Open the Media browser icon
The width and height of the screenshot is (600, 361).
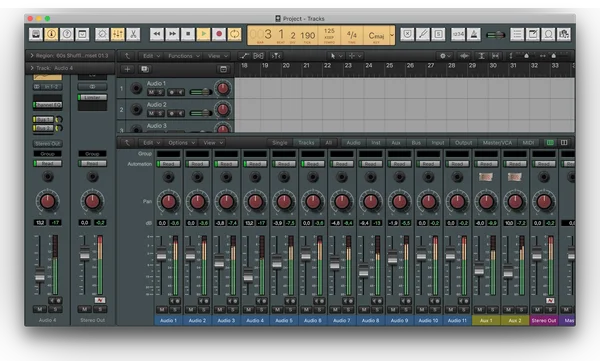pos(564,34)
